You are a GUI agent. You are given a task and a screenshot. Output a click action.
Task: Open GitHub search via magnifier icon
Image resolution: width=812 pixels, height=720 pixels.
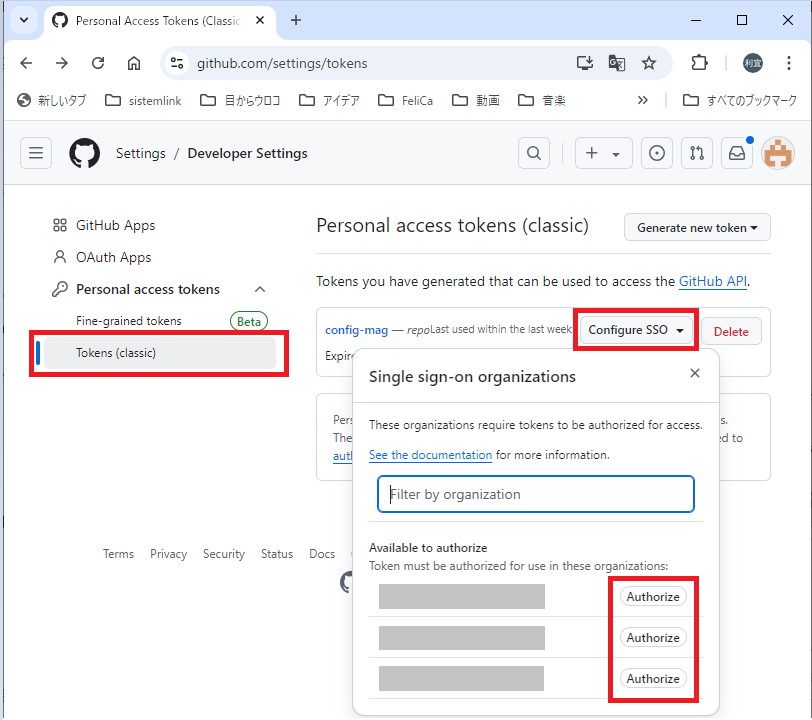(533, 153)
